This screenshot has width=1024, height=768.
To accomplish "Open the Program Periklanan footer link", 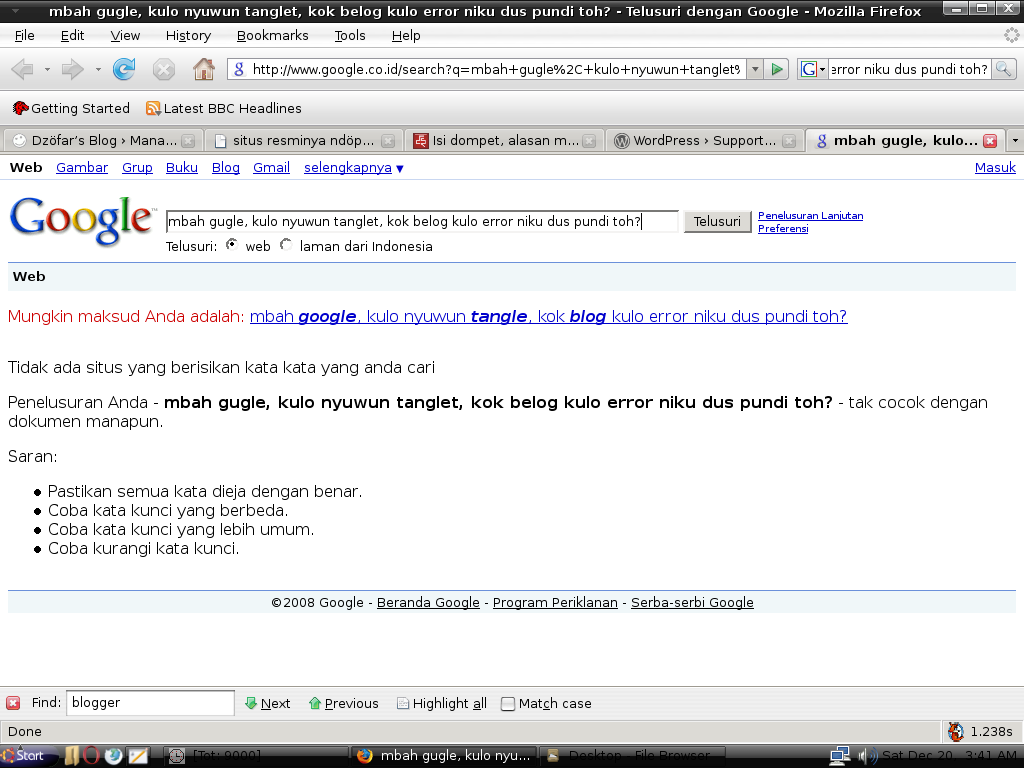I will coord(555,602).
